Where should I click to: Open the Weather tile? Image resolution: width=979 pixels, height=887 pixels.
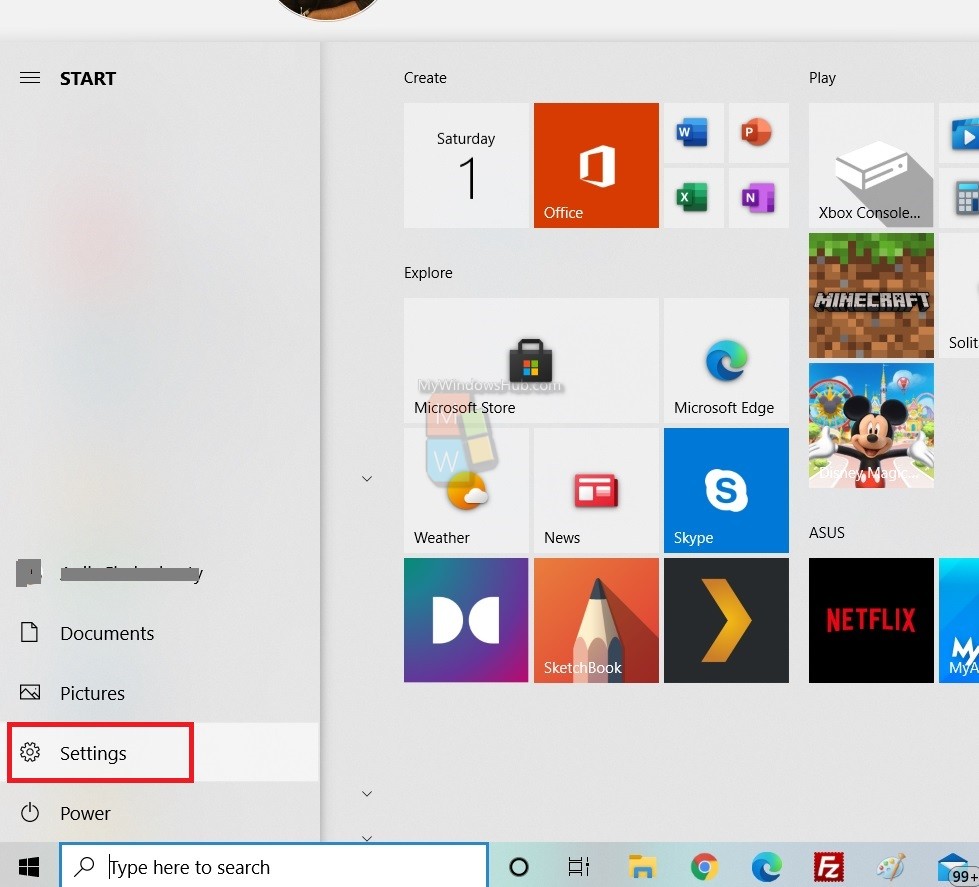pyautogui.click(x=466, y=490)
